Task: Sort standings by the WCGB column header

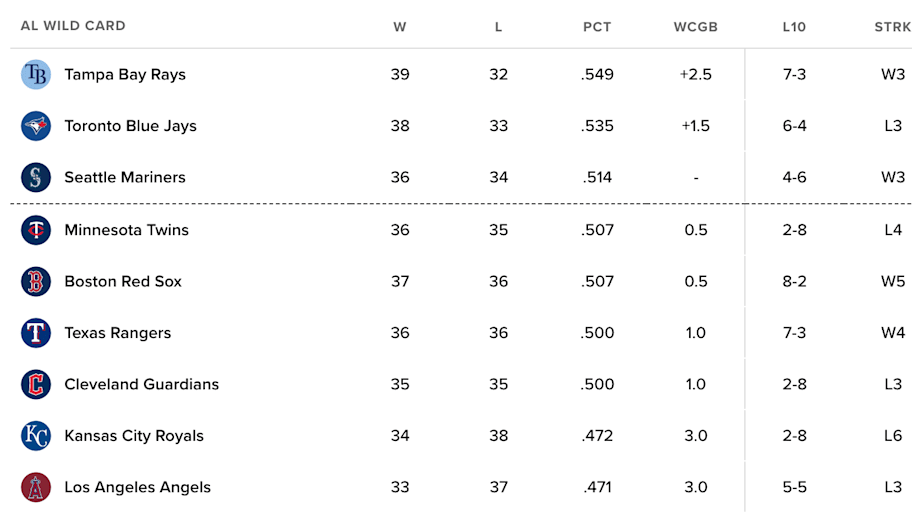Action: coord(696,27)
